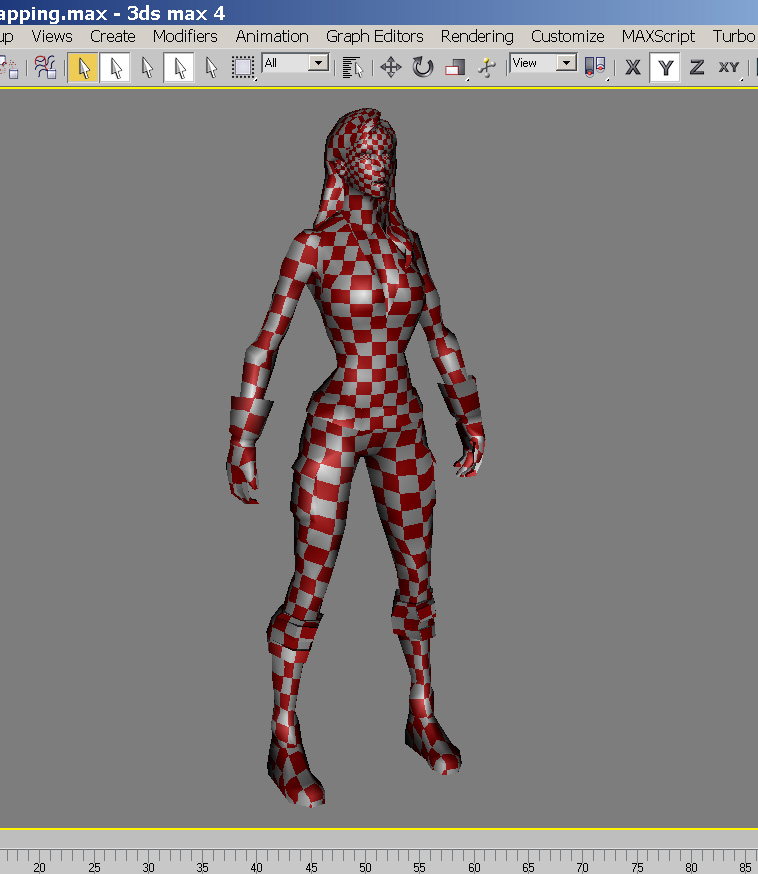Open the Rendering menu
This screenshot has height=874, width=758.
(x=477, y=36)
